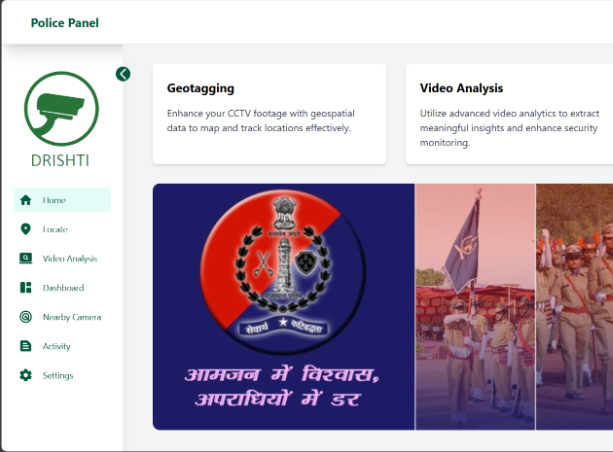This screenshot has width=613, height=452.
Task: View the Activity page
Action: tap(62, 346)
